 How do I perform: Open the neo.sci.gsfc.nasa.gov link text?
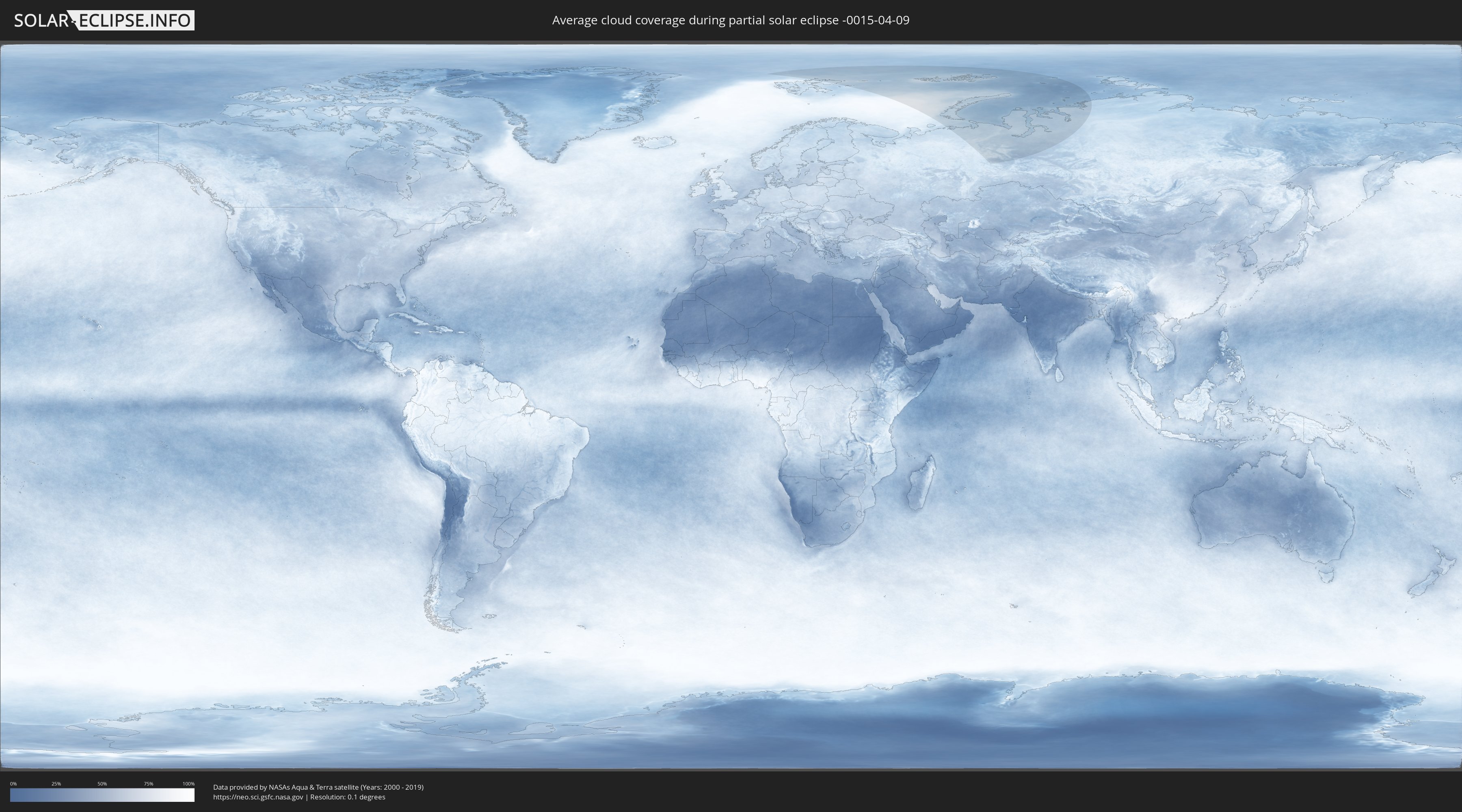click(x=257, y=797)
